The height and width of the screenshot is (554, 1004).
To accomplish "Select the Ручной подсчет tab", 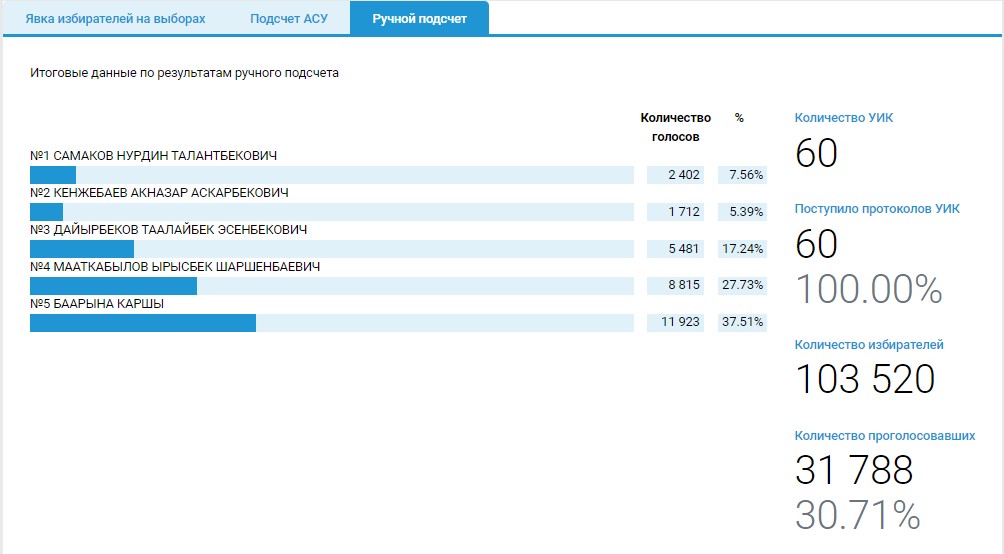I will click(419, 19).
